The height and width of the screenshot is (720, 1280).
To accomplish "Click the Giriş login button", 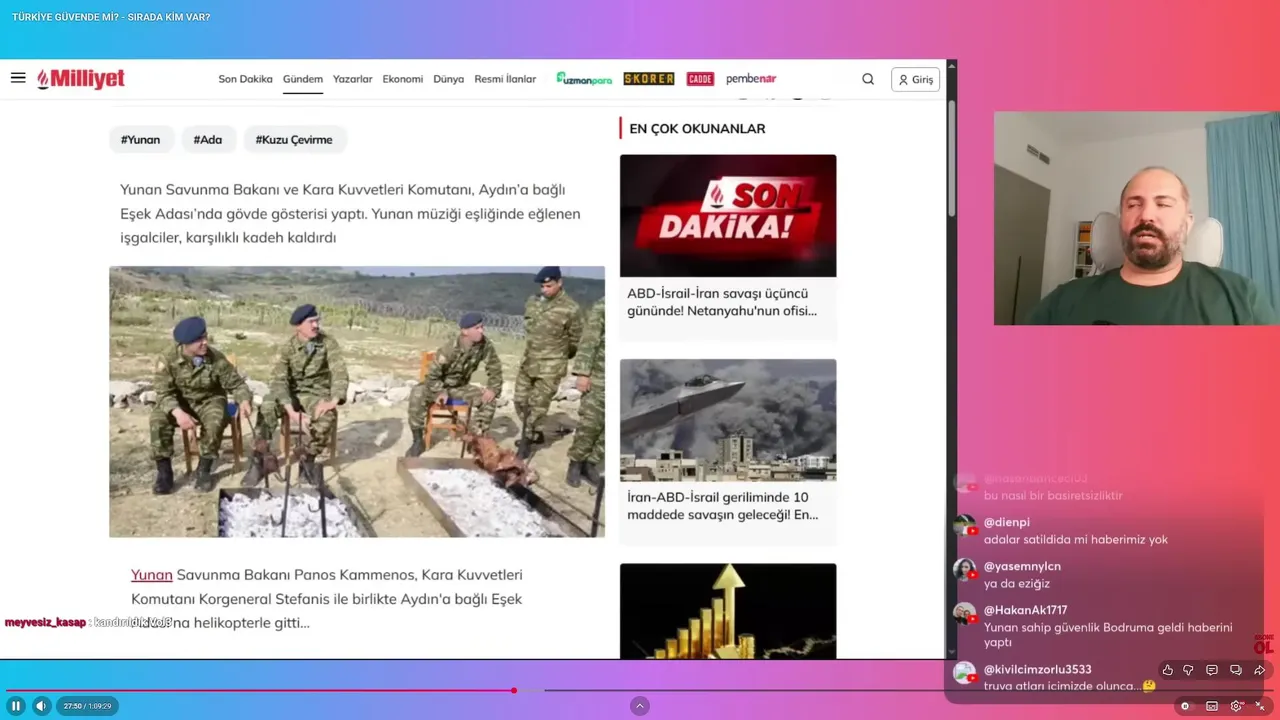I will click(x=915, y=79).
